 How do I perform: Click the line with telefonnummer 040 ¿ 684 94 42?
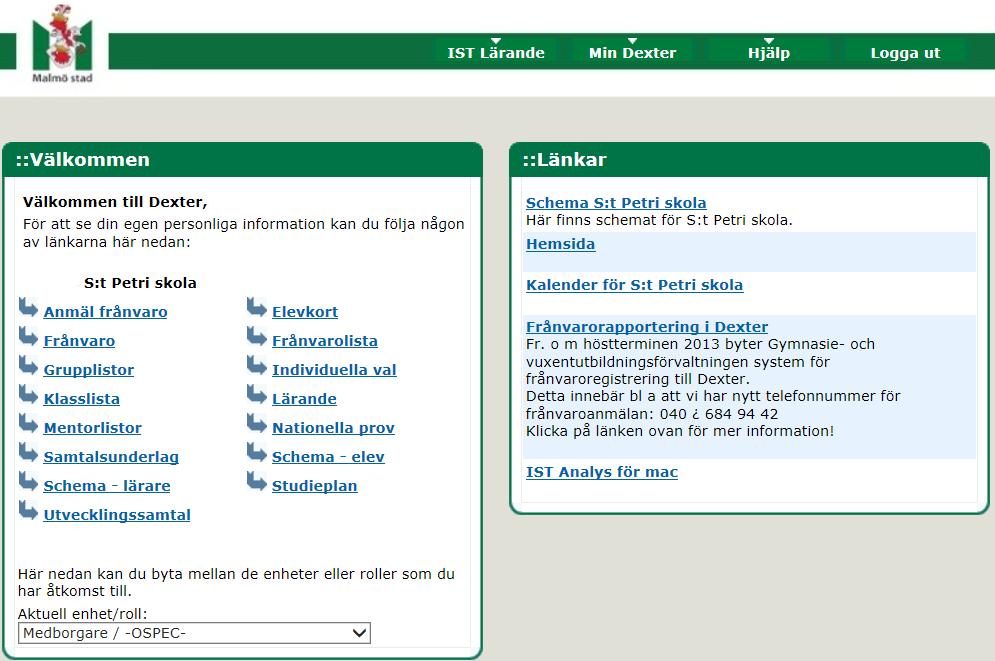(x=652, y=414)
